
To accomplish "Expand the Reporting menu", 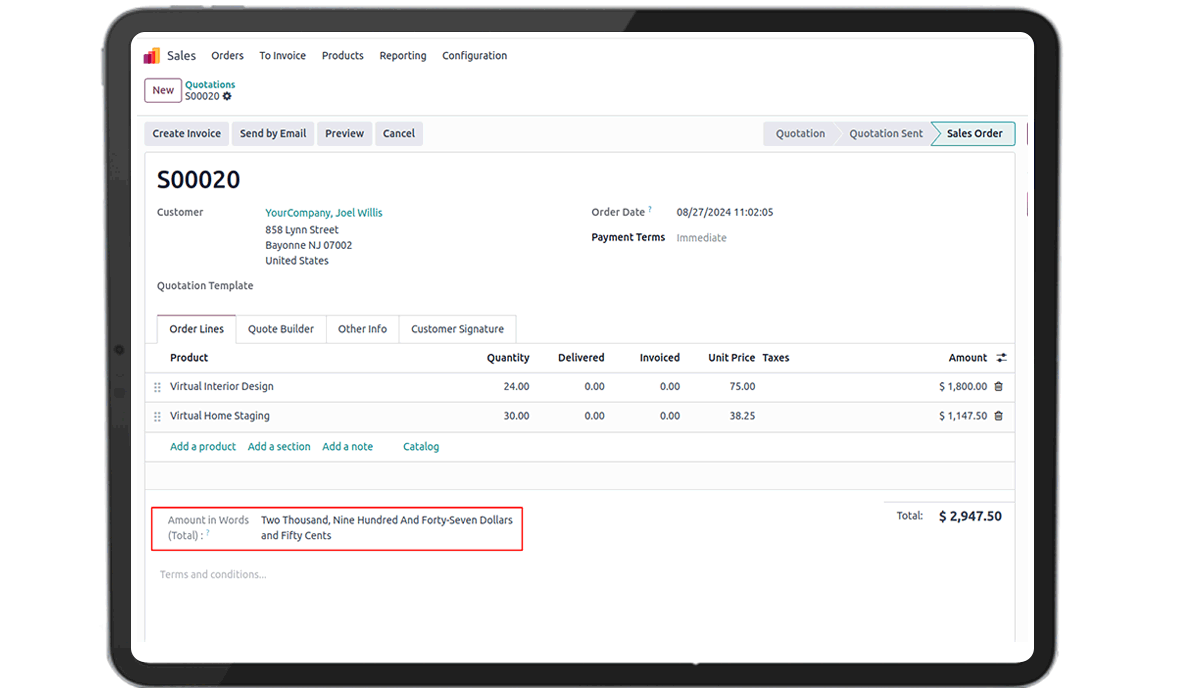I will coord(402,56).
